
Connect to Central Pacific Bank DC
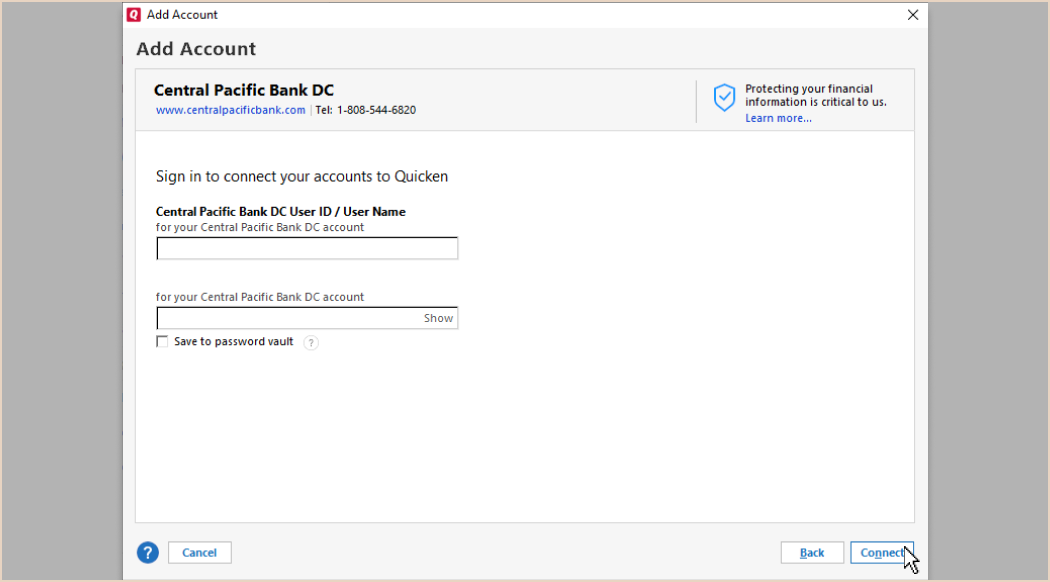coord(882,553)
